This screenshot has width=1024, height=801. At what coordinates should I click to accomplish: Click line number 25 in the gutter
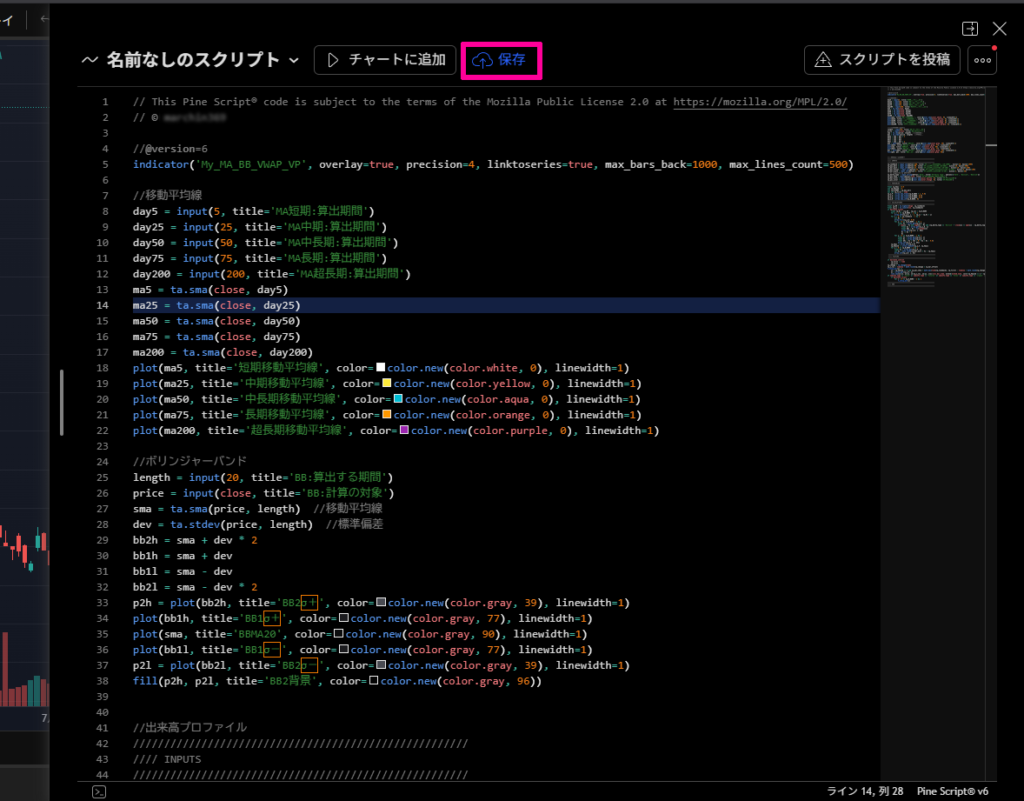tap(104, 478)
